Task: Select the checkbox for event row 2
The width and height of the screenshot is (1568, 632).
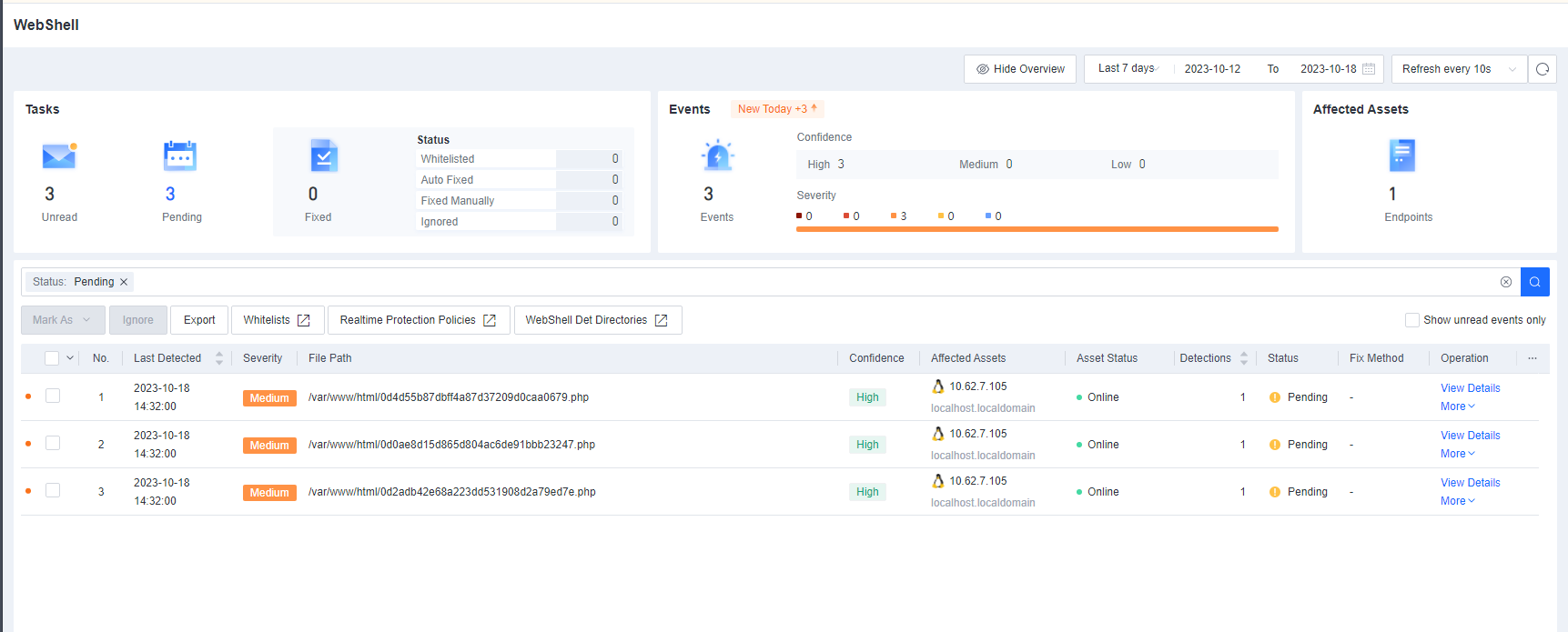Action: [53, 444]
